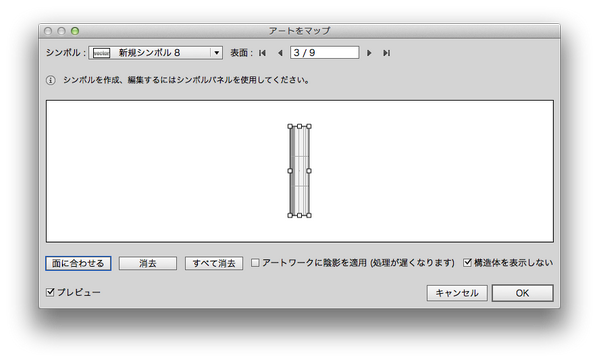The width and height of the screenshot is (599, 362).
Task: Click the top-left handle of the mapped art
Action: tap(290, 126)
